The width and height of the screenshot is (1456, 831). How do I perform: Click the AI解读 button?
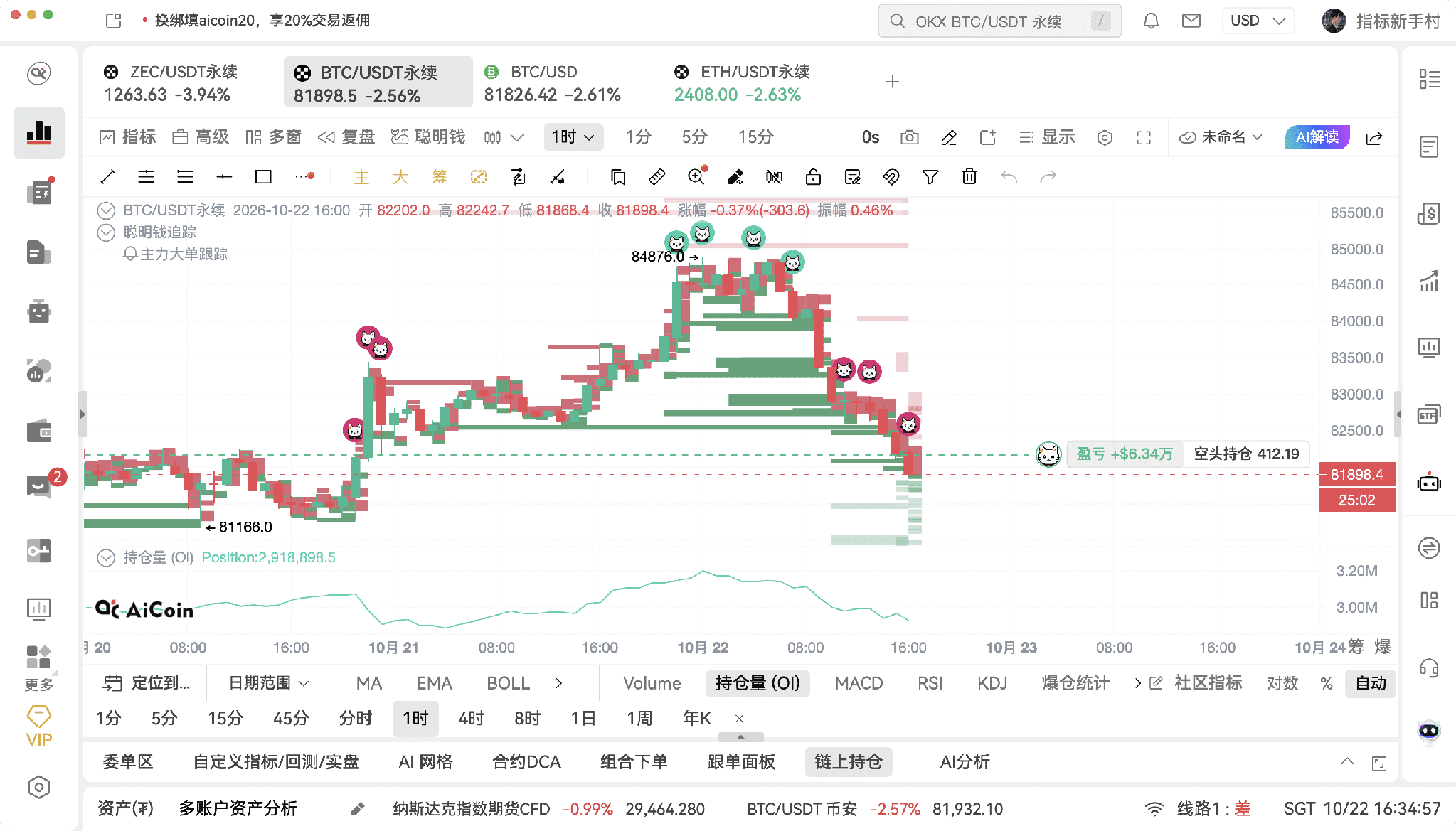pos(1317,137)
